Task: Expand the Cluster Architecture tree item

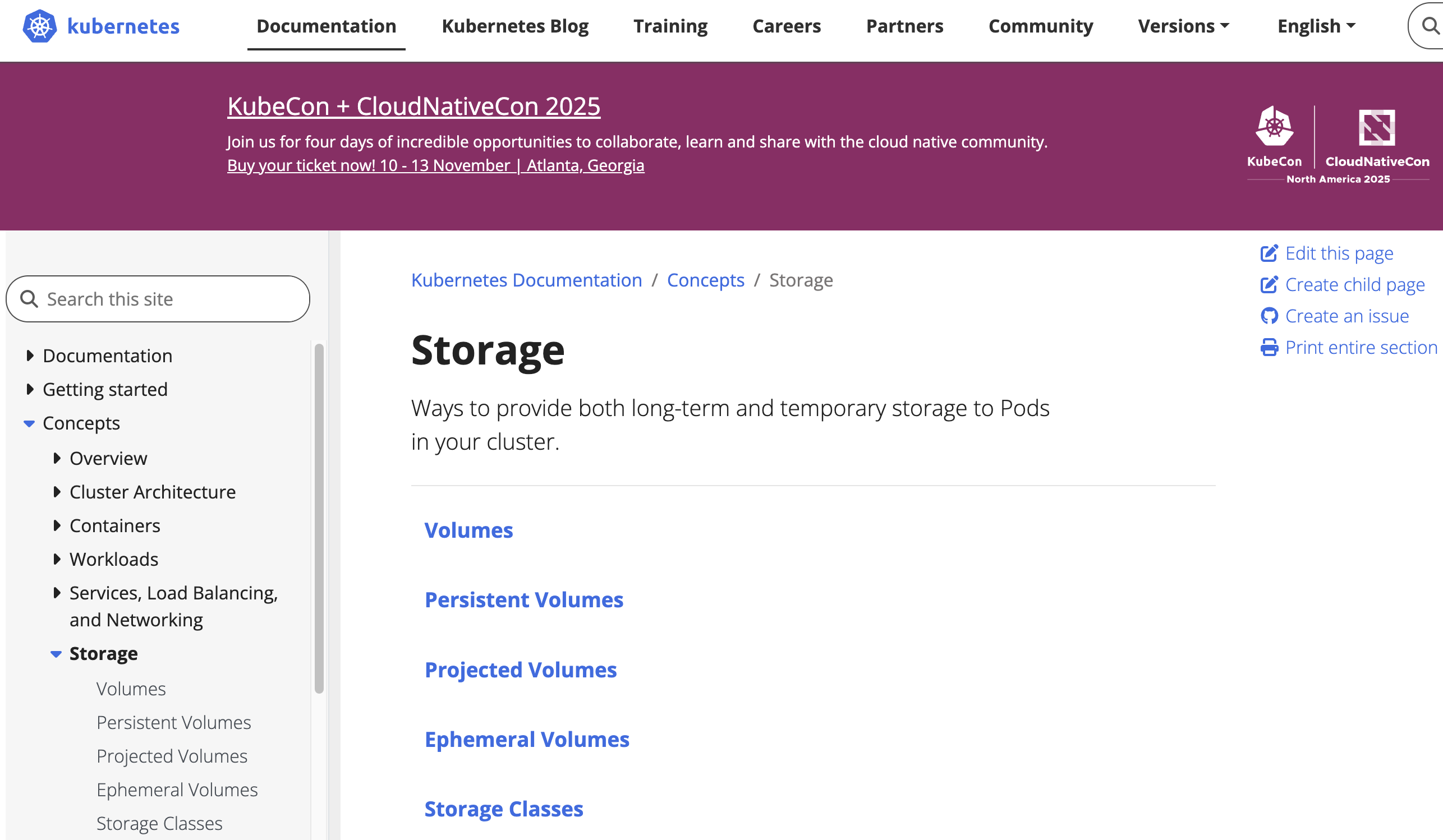Action: point(57,492)
